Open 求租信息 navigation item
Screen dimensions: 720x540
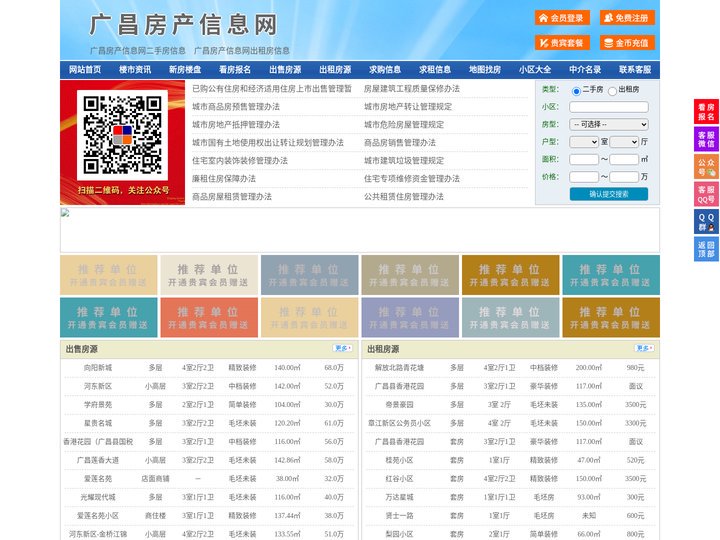click(435, 70)
